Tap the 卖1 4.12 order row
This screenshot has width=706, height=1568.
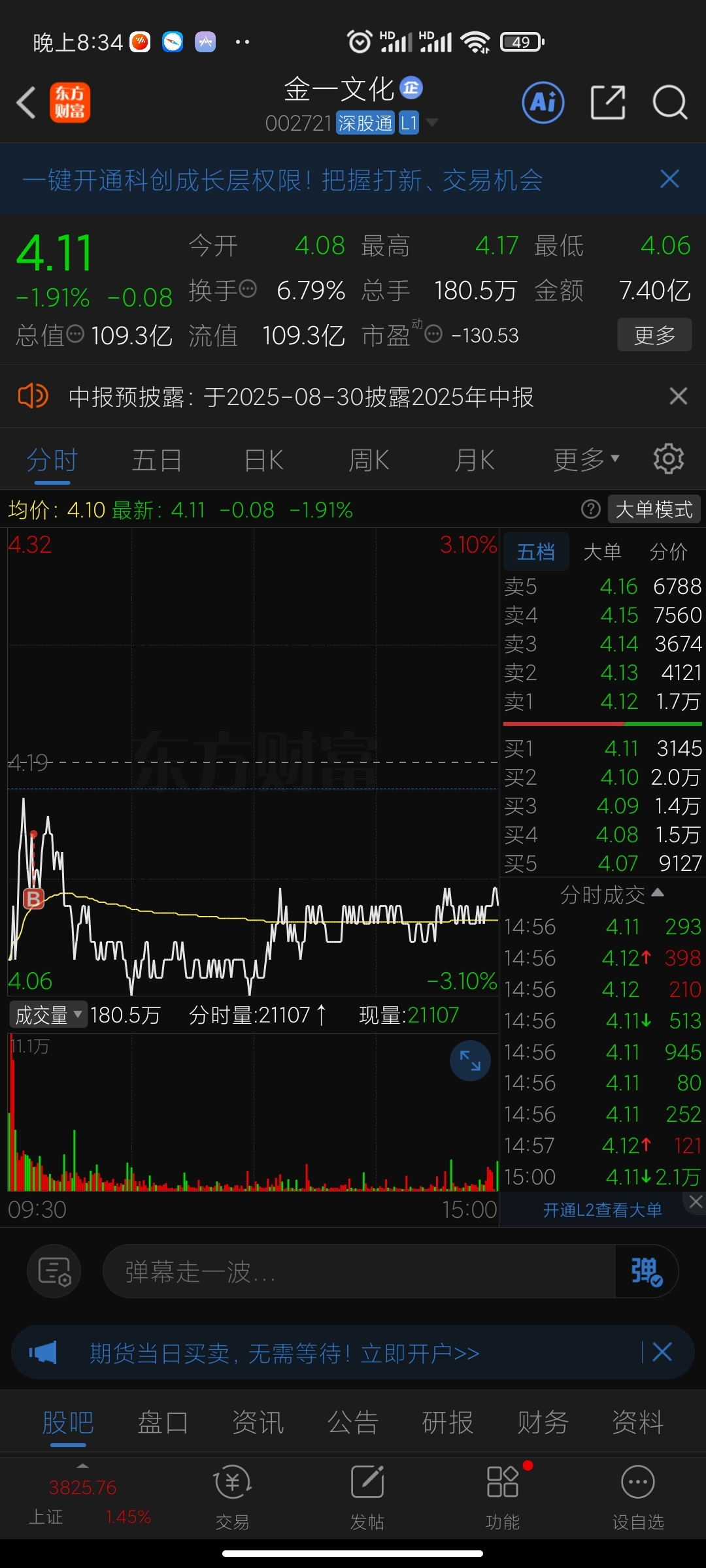603,701
